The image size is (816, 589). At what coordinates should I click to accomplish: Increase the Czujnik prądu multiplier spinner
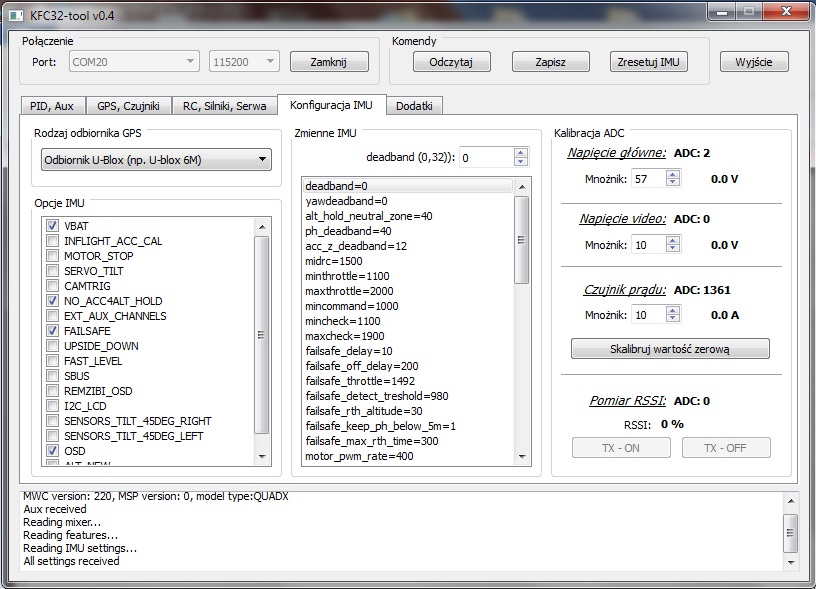(x=673, y=310)
